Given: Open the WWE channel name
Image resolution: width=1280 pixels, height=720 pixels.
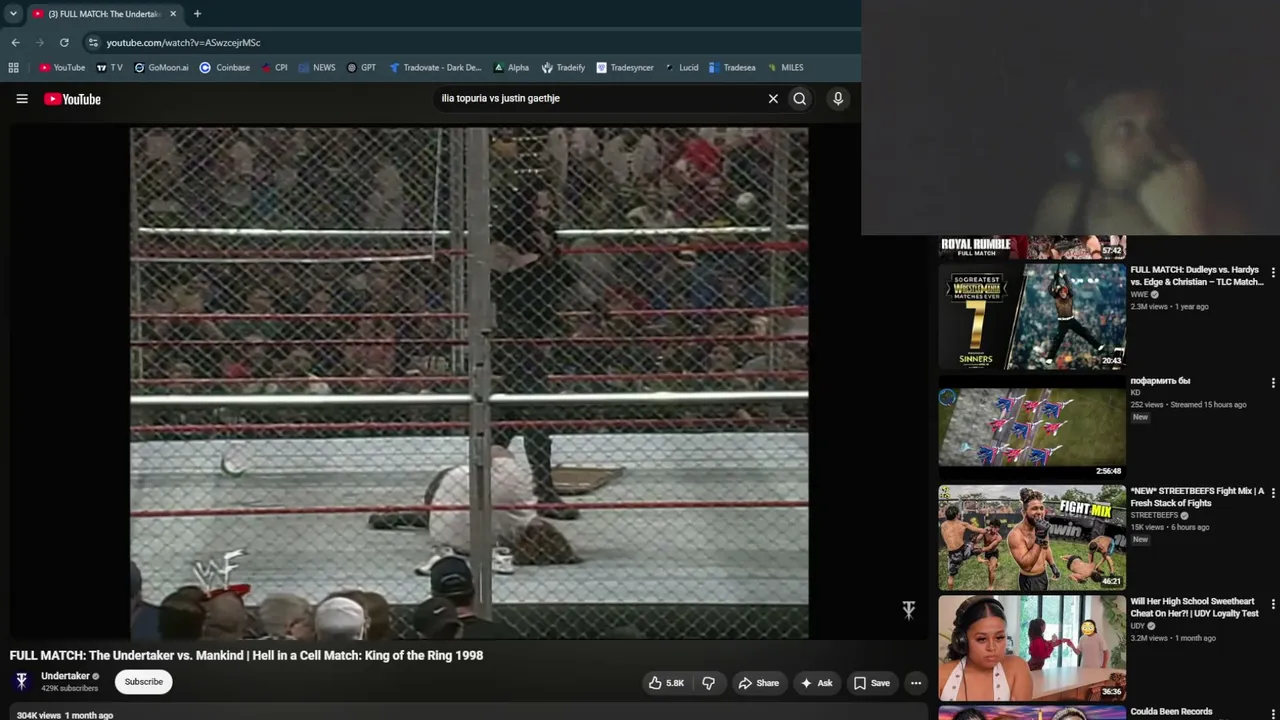Looking at the screenshot, I should point(1139,295).
